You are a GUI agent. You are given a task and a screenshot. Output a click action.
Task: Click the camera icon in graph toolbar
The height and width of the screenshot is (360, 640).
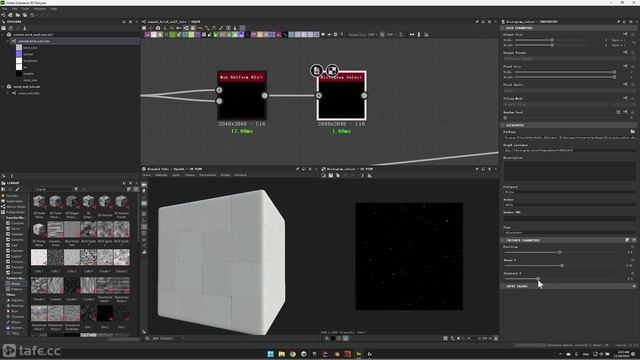click(x=158, y=28)
